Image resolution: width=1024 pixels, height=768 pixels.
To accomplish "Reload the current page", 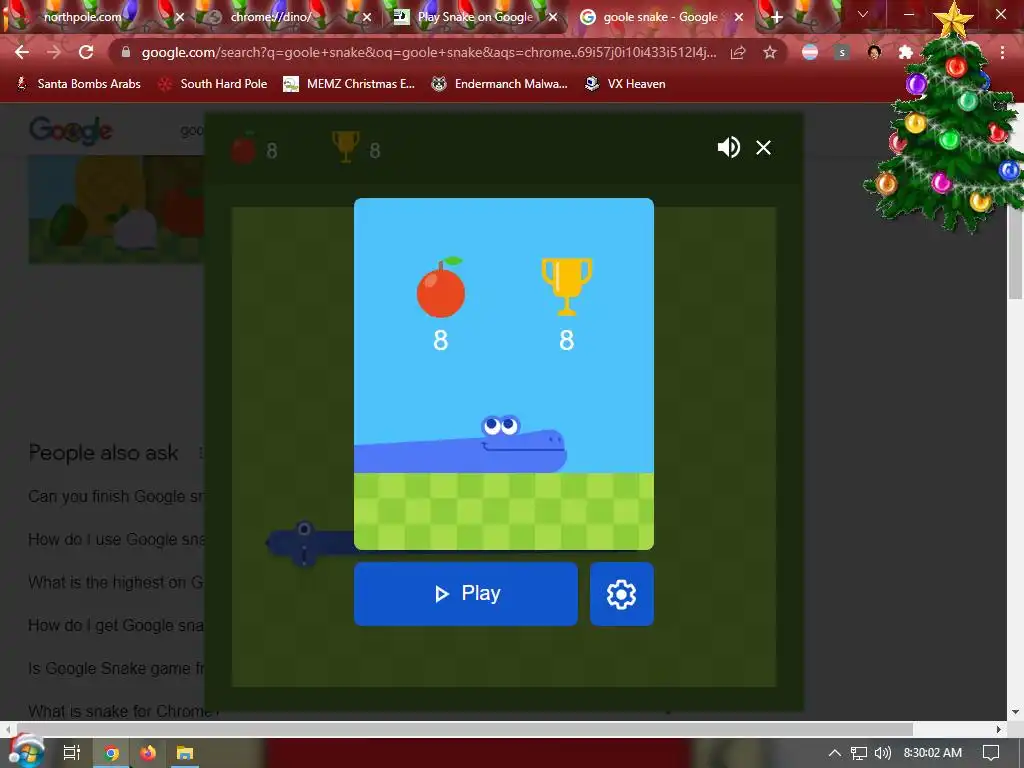I will (86, 52).
